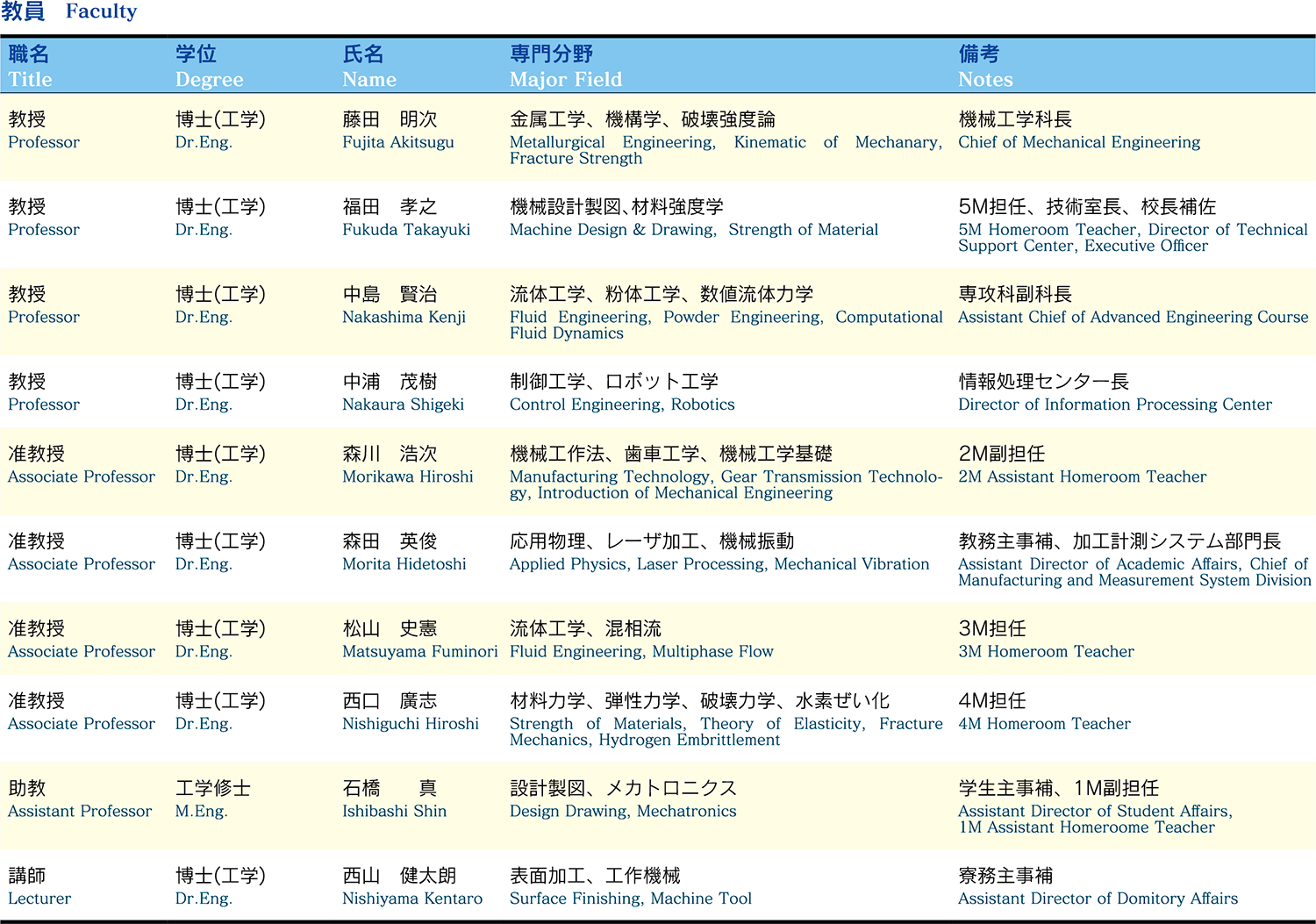The height and width of the screenshot is (924, 1316).
Task: Click Japanese name 藤田 明次
Action: (390, 119)
